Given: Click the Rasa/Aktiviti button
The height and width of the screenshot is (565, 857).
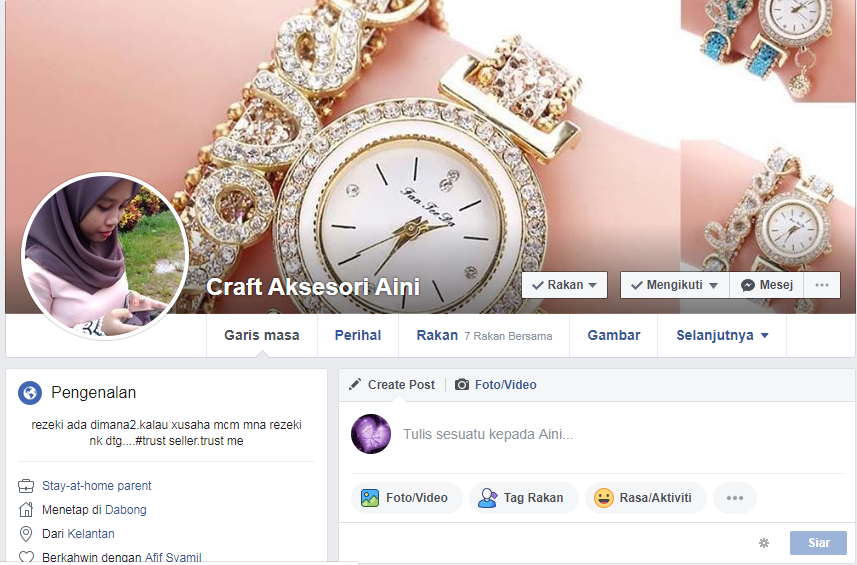Looking at the screenshot, I should tap(646, 498).
